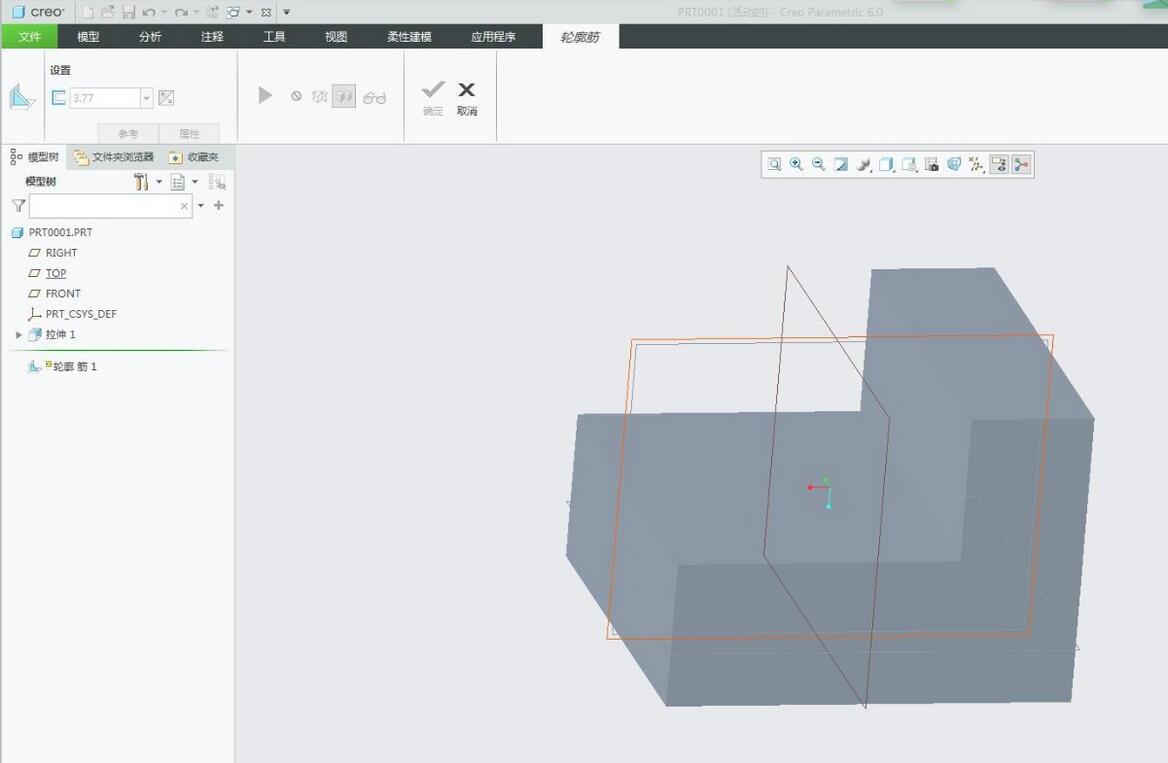Image resolution: width=1168 pixels, height=763 pixels.
Task: Open the 属性 panel tab
Action: [x=189, y=133]
